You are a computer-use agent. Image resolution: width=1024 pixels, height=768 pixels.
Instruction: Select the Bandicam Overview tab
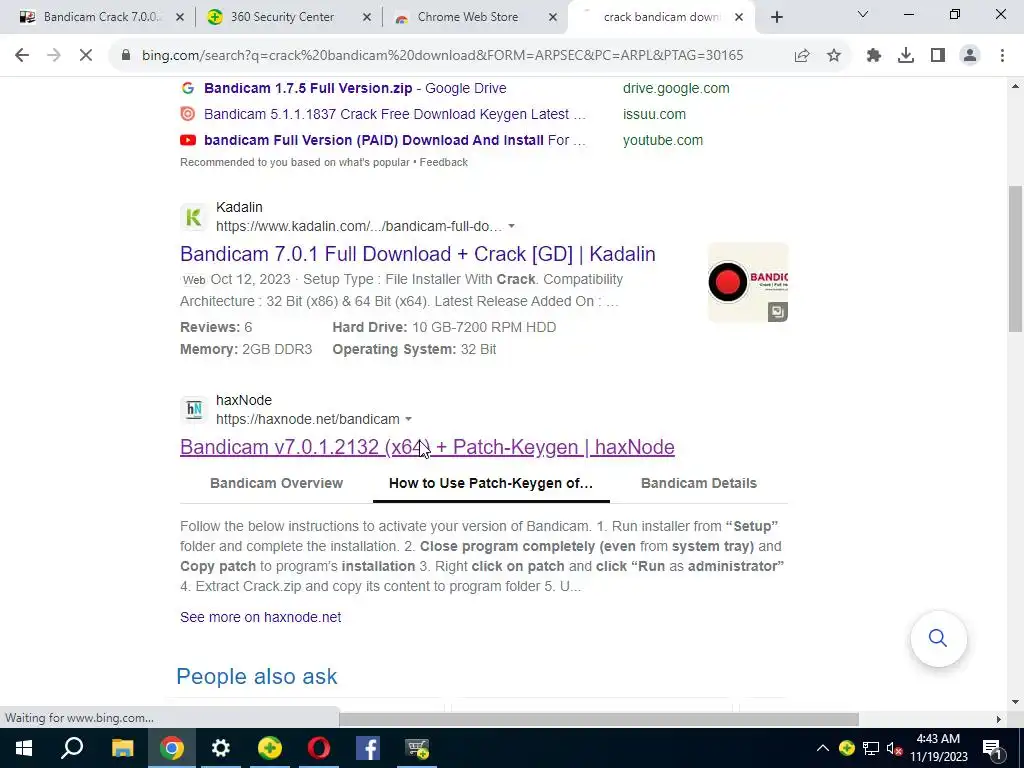coord(276,483)
